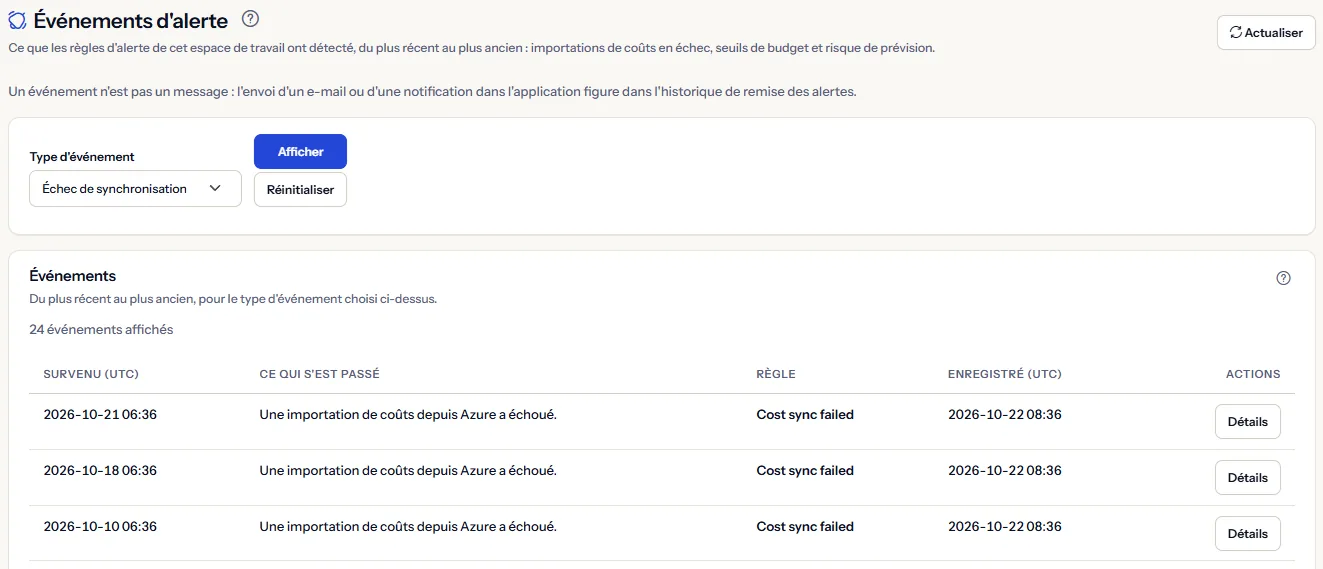The image size is (1323, 569).
Task: Click recorded time 2026-10-22 08:36 in 2026-10-18 row
Action: (1005, 471)
